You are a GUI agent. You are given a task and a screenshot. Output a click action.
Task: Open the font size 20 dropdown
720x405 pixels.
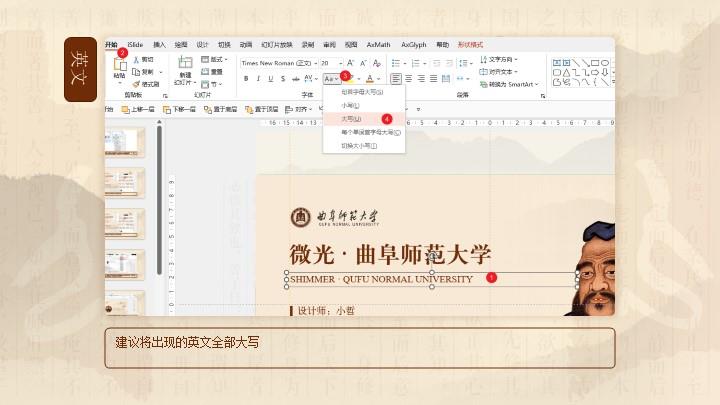click(340, 63)
